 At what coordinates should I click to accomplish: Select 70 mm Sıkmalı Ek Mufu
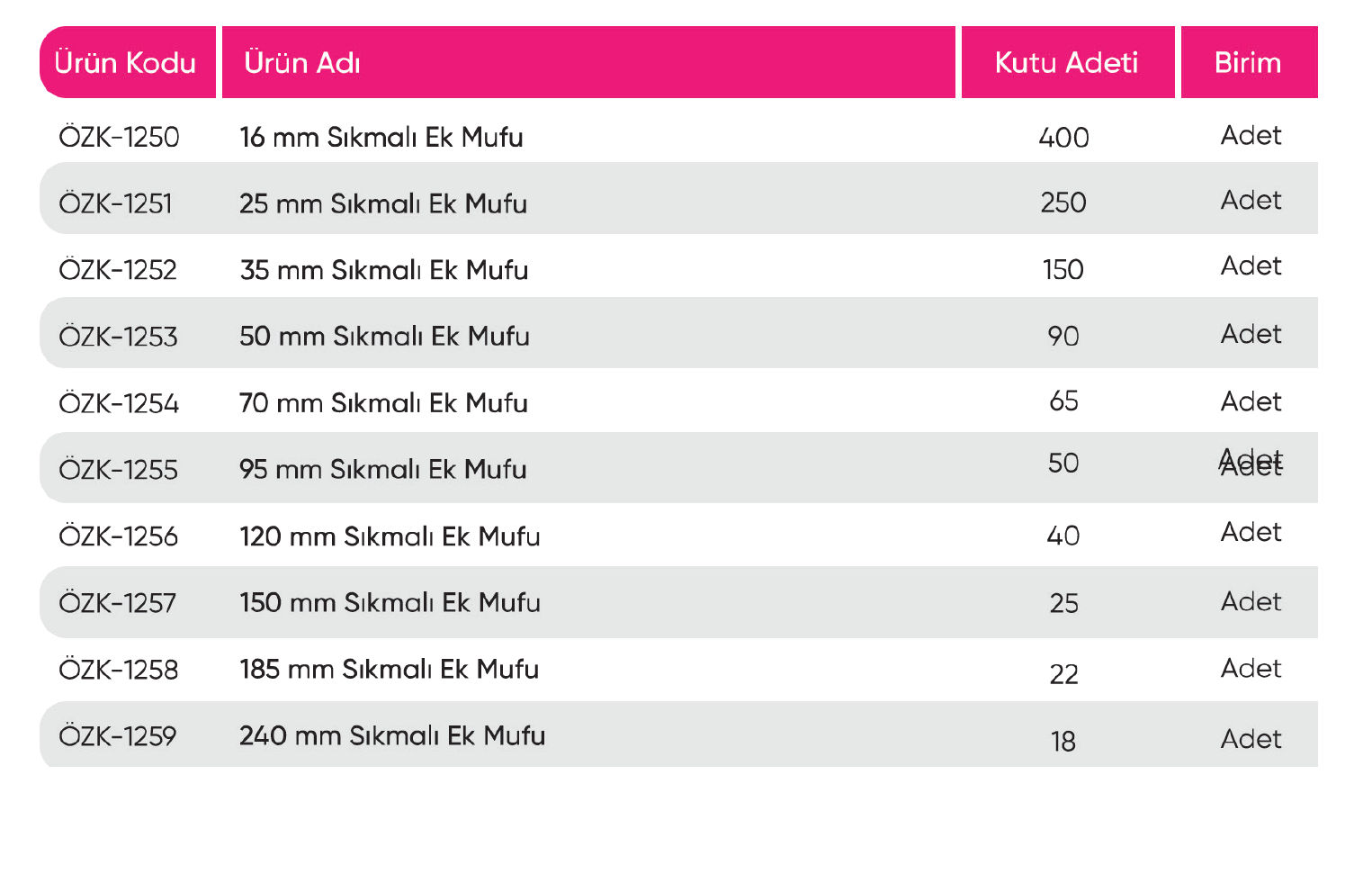click(383, 403)
